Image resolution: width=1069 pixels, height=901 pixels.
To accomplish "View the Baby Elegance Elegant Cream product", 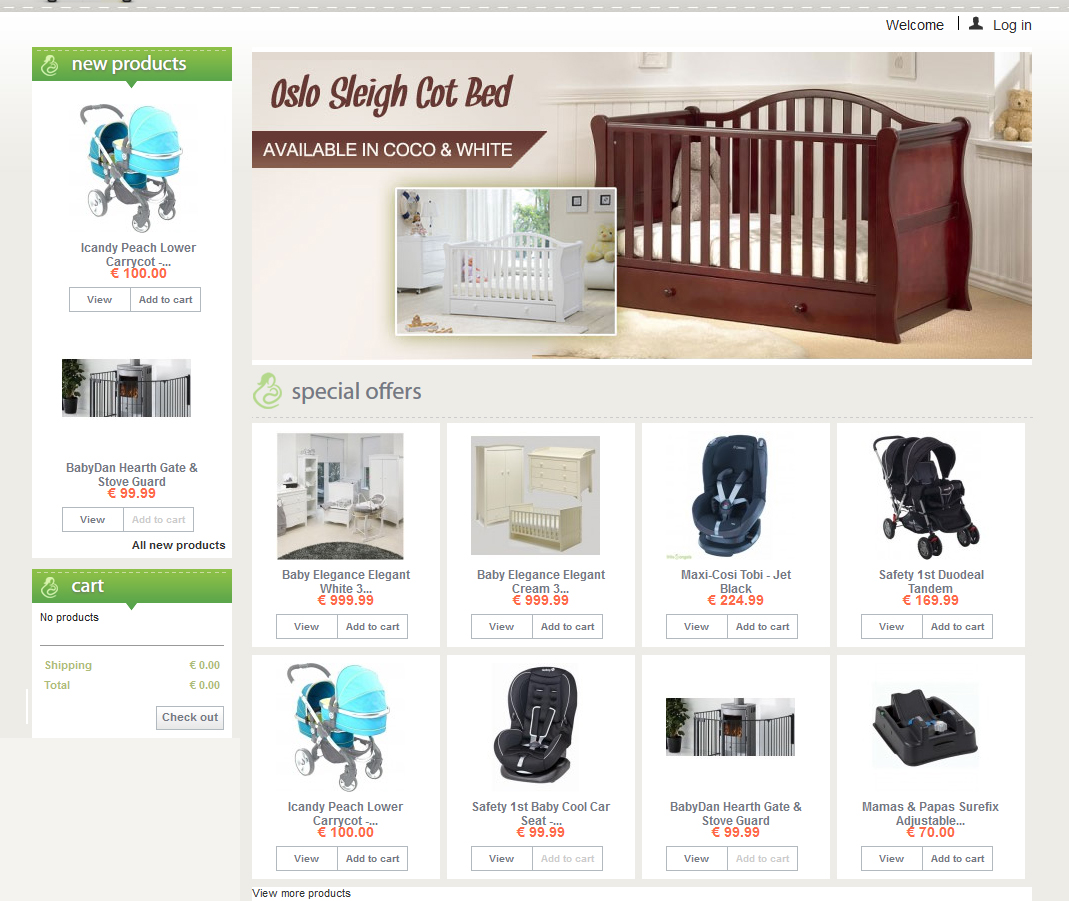I will point(501,627).
